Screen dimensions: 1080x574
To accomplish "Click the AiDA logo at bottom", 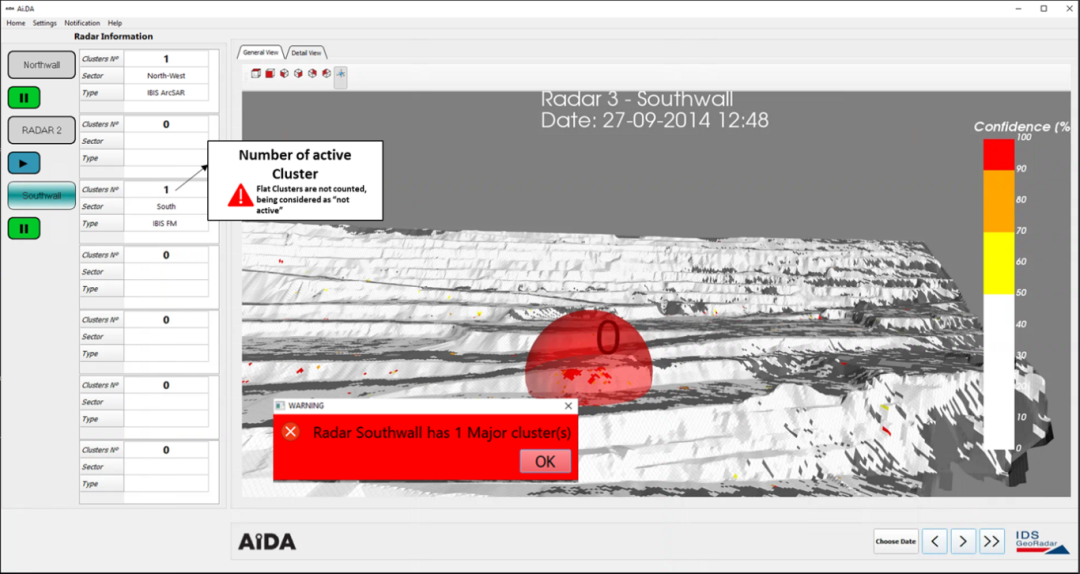I will point(267,542).
